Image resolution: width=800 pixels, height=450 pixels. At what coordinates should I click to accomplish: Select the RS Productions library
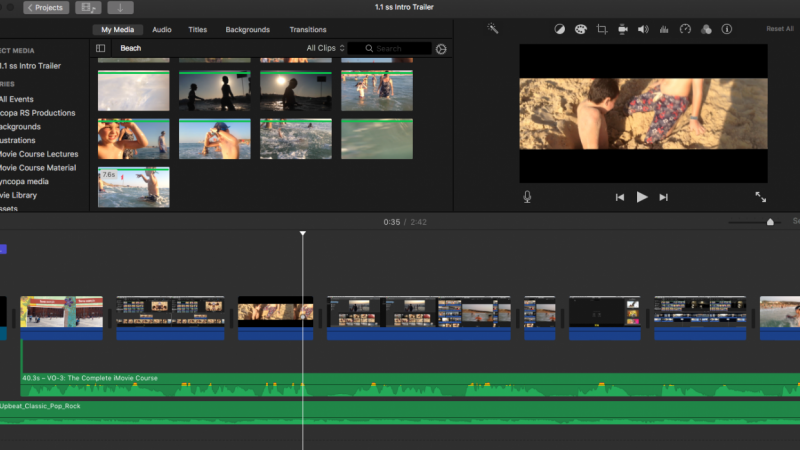click(x=38, y=113)
